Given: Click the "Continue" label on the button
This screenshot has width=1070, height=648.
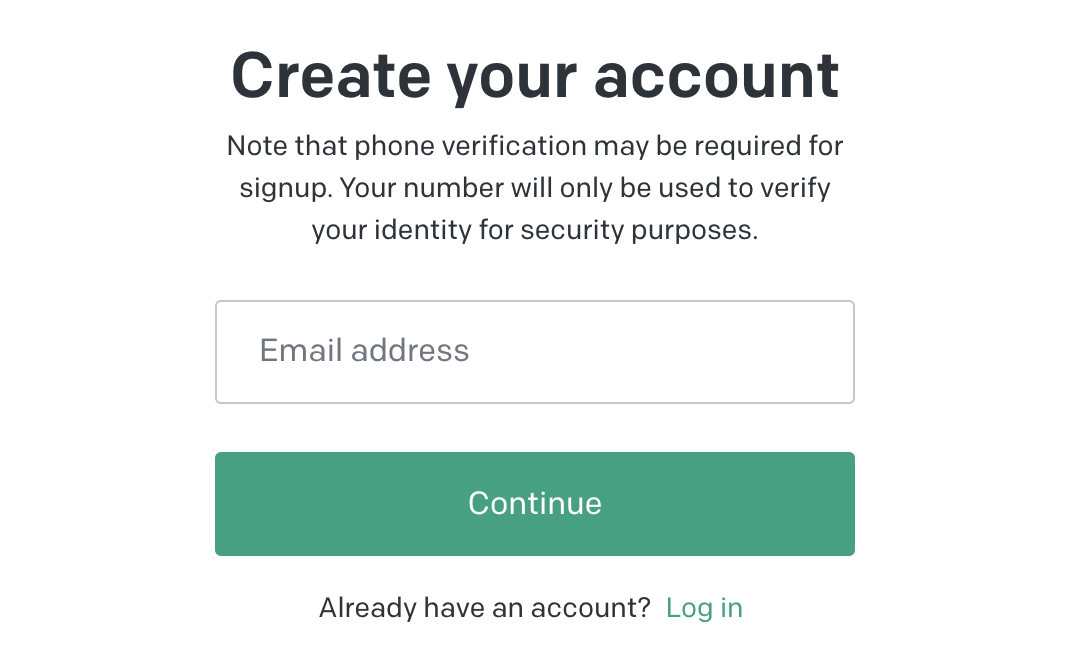Looking at the screenshot, I should (535, 503).
